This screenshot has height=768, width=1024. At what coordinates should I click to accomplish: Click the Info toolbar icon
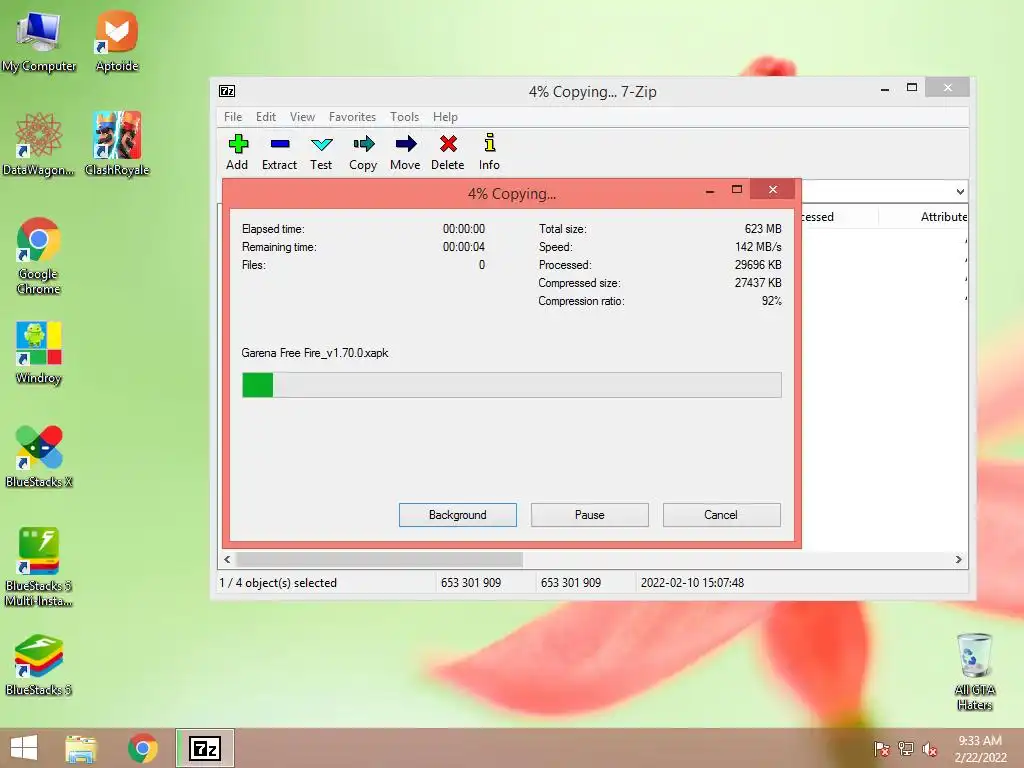click(489, 152)
